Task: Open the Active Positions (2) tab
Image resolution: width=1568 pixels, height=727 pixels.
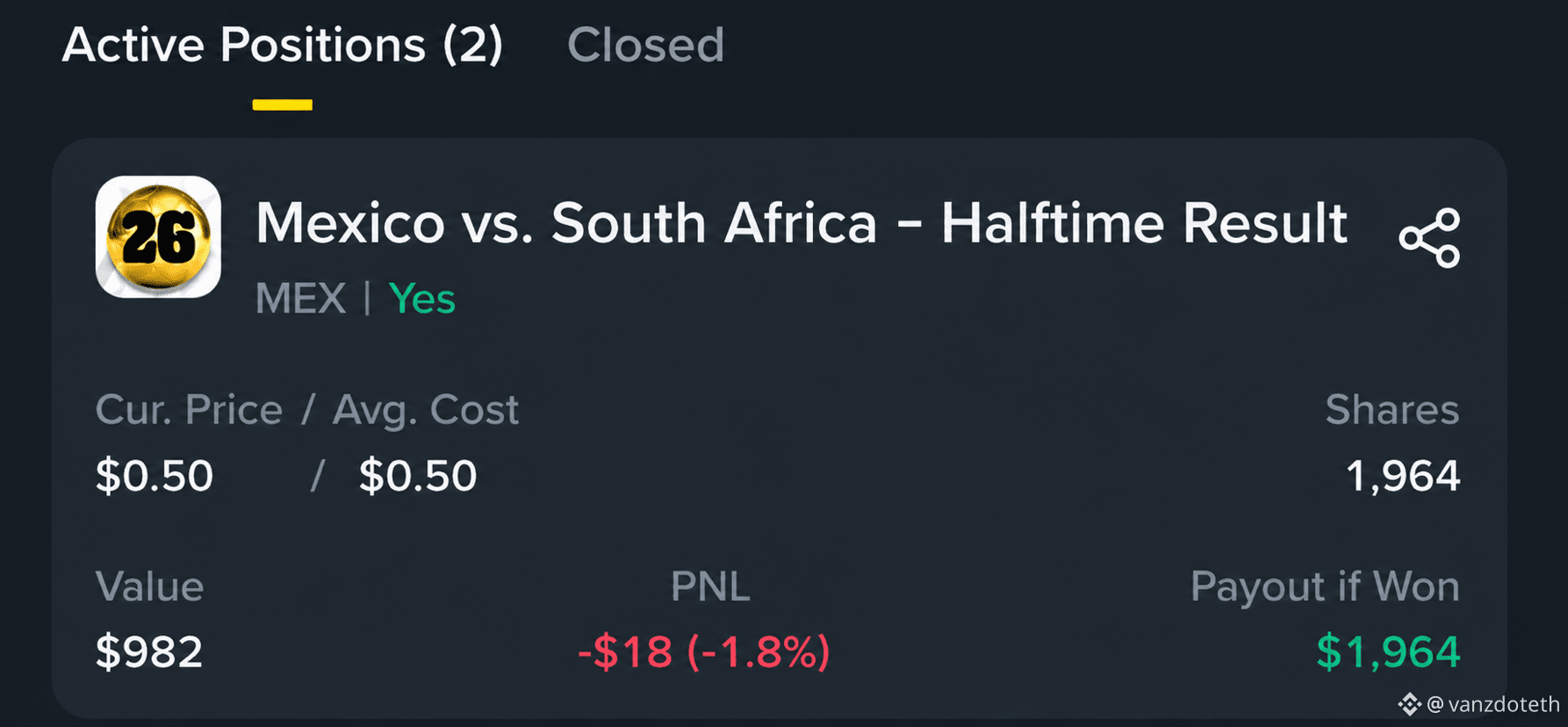Action: (x=282, y=45)
